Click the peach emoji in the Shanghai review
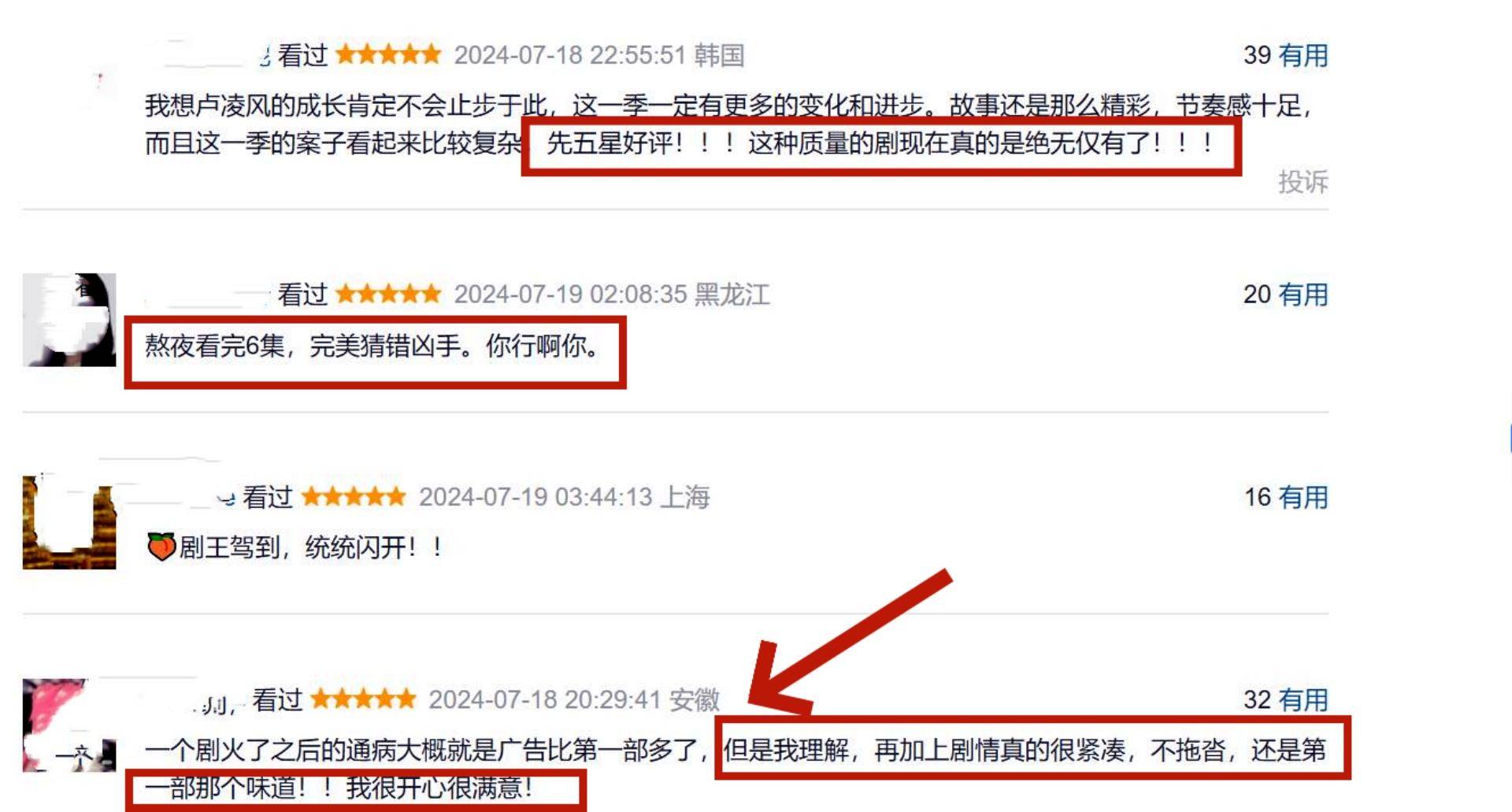This screenshot has width=1512, height=812. (161, 547)
